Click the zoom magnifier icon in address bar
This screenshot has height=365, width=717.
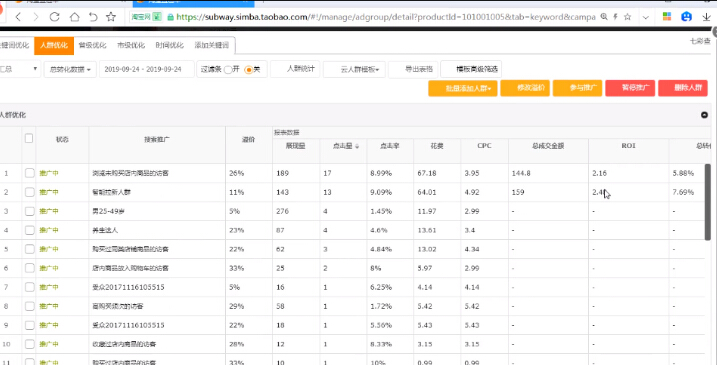click(604, 17)
